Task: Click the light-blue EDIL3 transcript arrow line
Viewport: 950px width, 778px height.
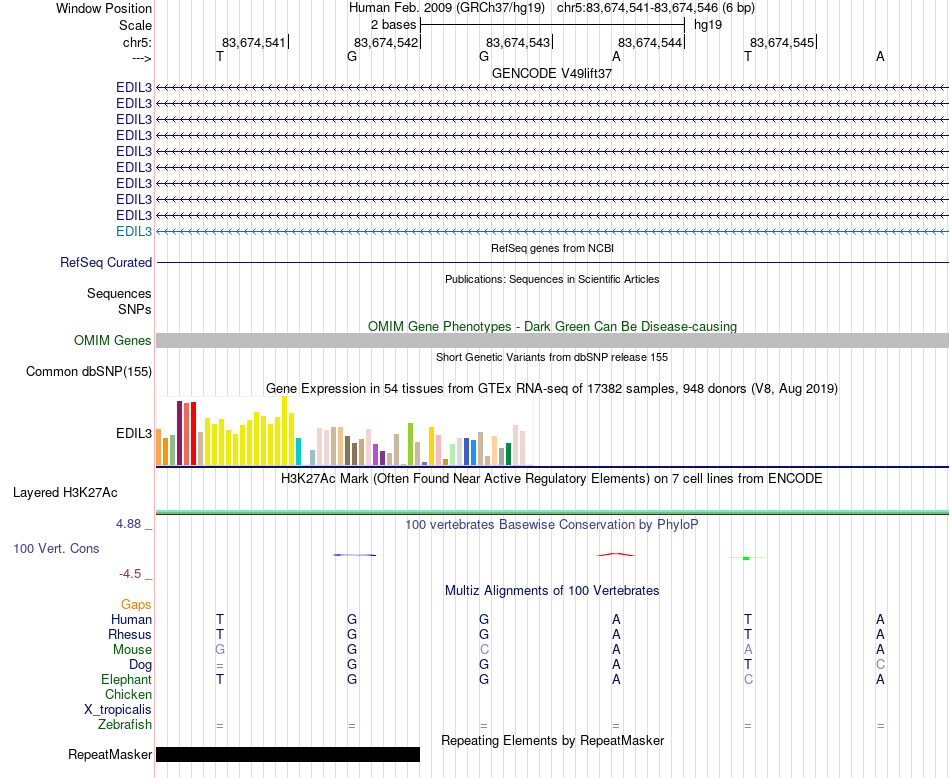Action: click(x=552, y=231)
